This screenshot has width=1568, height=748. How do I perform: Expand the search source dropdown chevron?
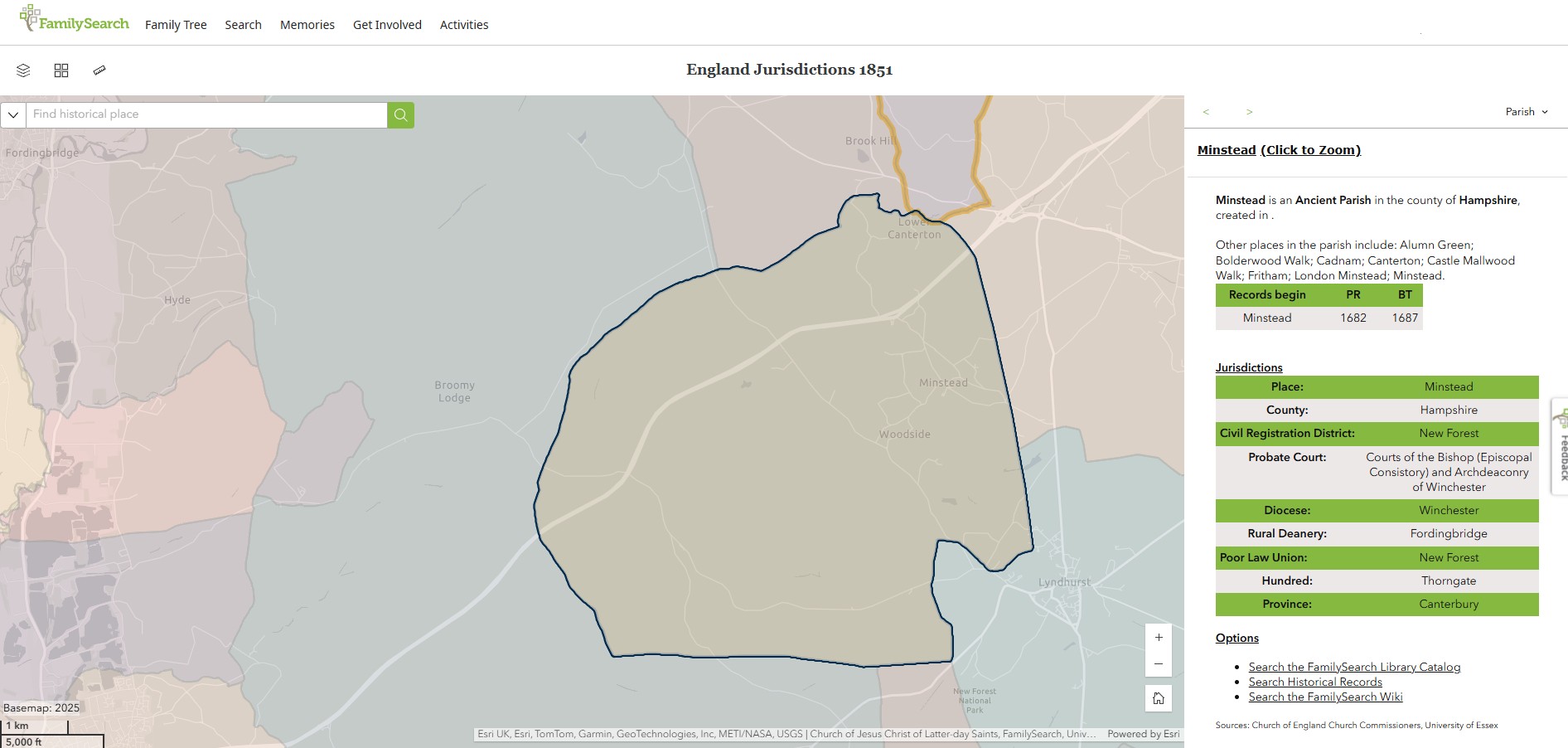(13, 114)
